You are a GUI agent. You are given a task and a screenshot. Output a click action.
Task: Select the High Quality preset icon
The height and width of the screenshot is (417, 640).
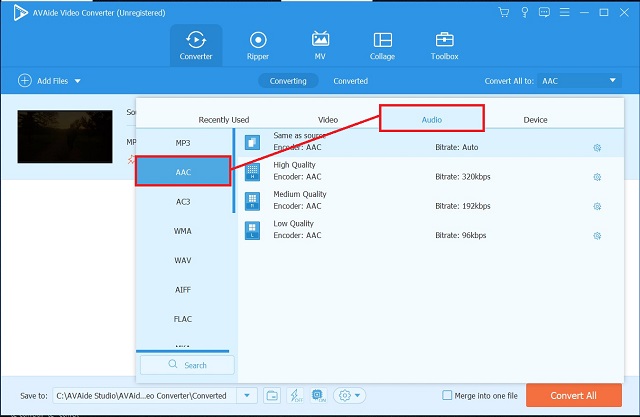coord(252,172)
